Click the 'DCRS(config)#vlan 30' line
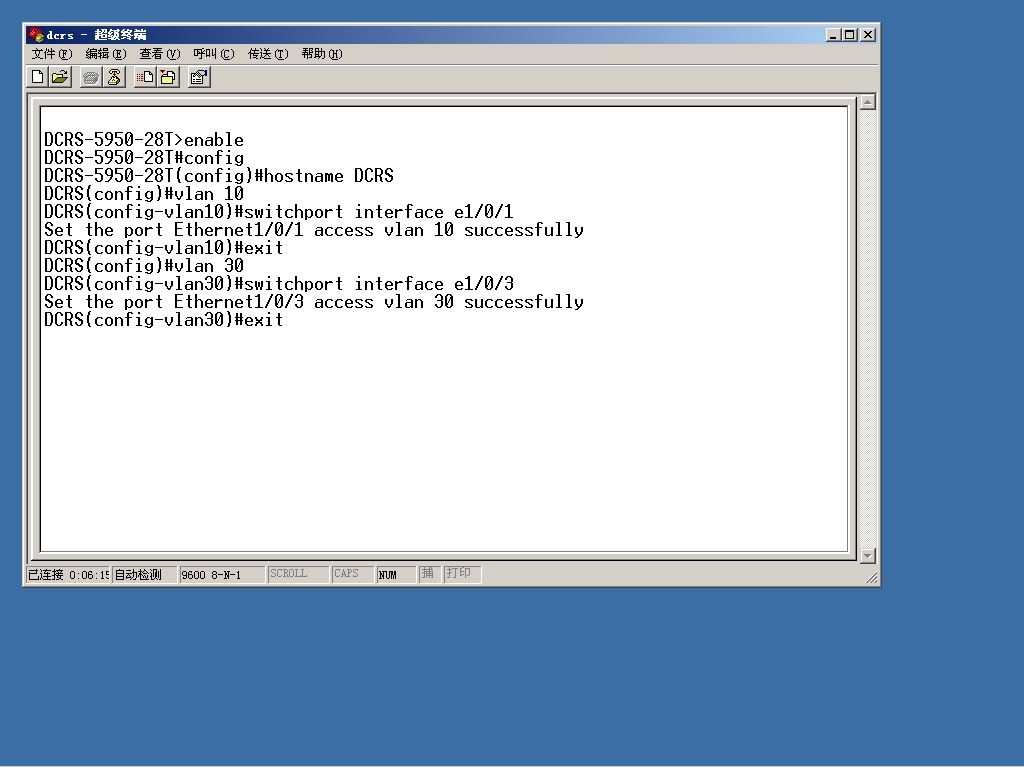The height and width of the screenshot is (768, 1024). pos(144,266)
